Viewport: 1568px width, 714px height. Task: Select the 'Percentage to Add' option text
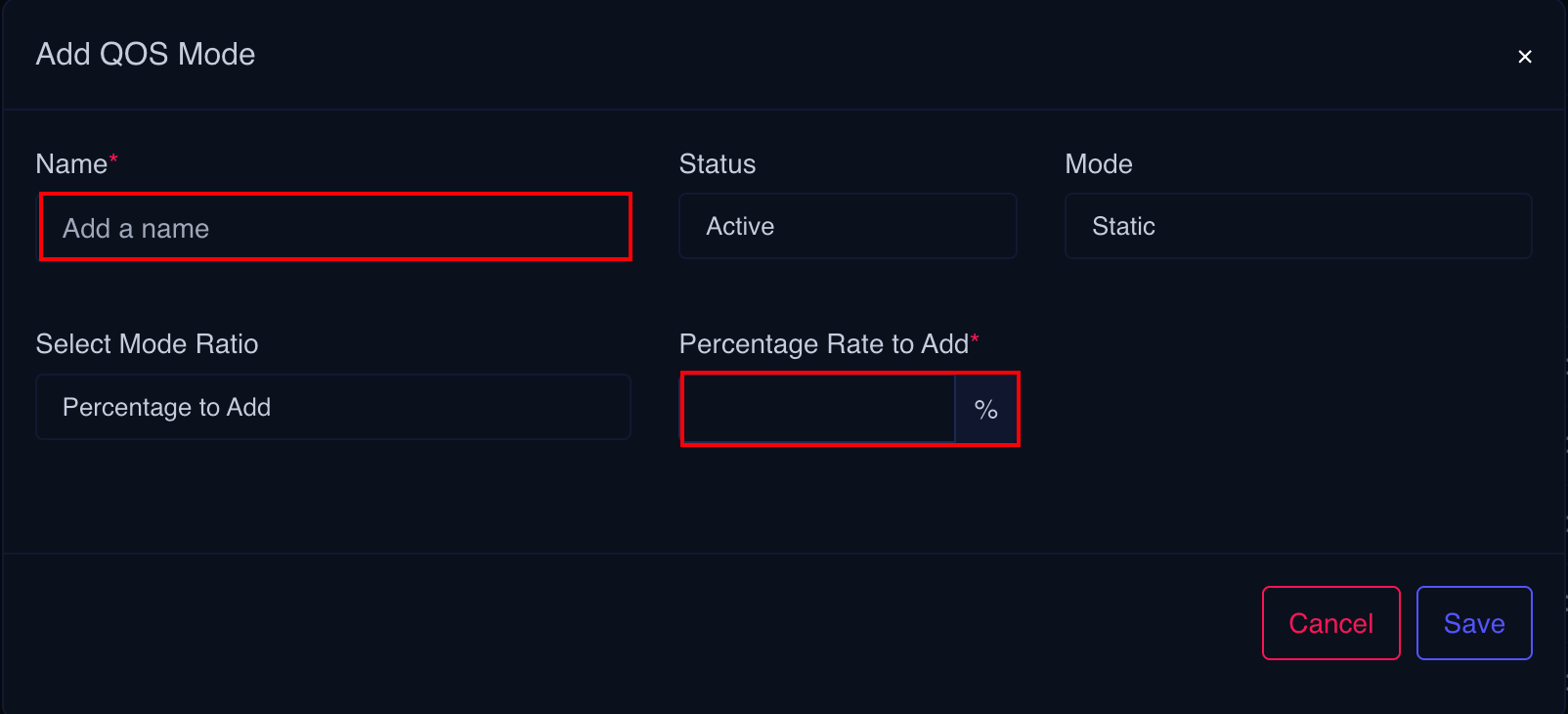[166, 408]
